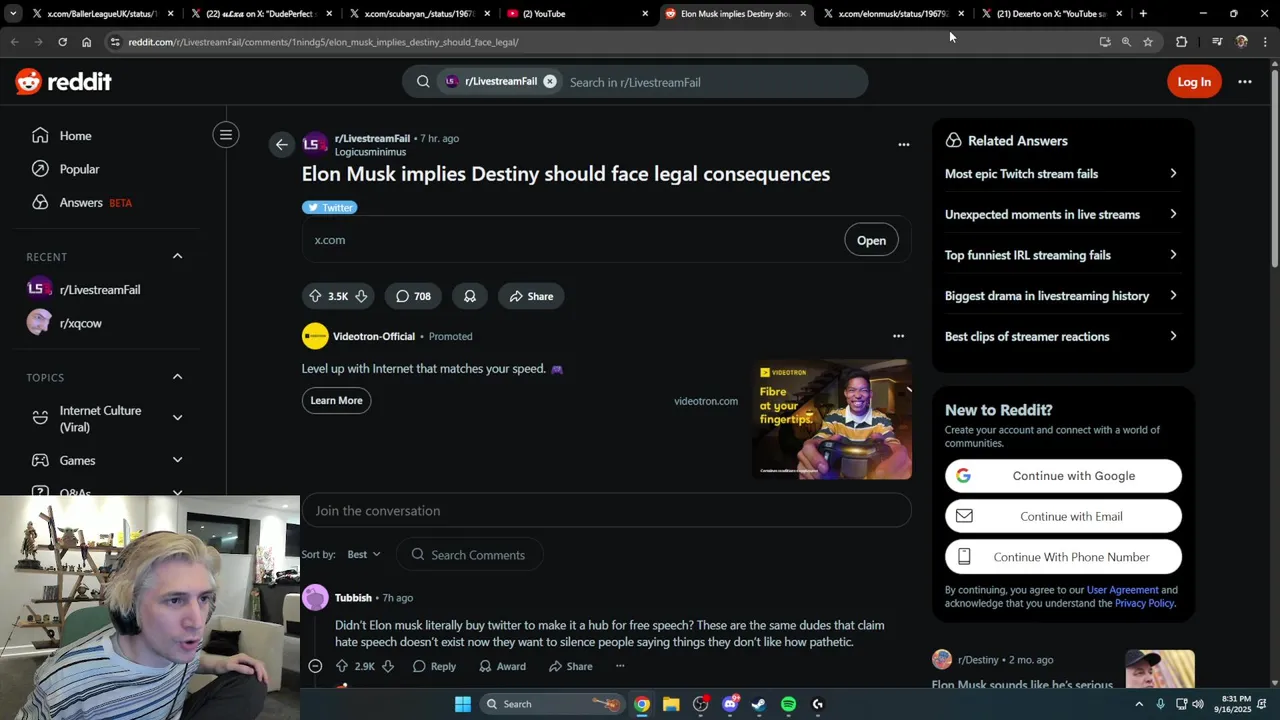Log in to Reddit
This screenshot has width=1280, height=720.
(x=1194, y=82)
